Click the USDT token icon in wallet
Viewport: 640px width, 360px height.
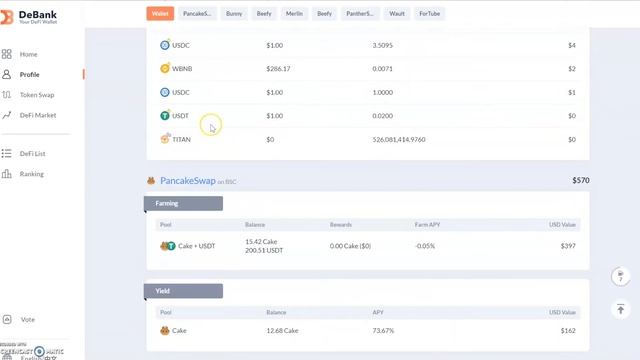coord(164,116)
